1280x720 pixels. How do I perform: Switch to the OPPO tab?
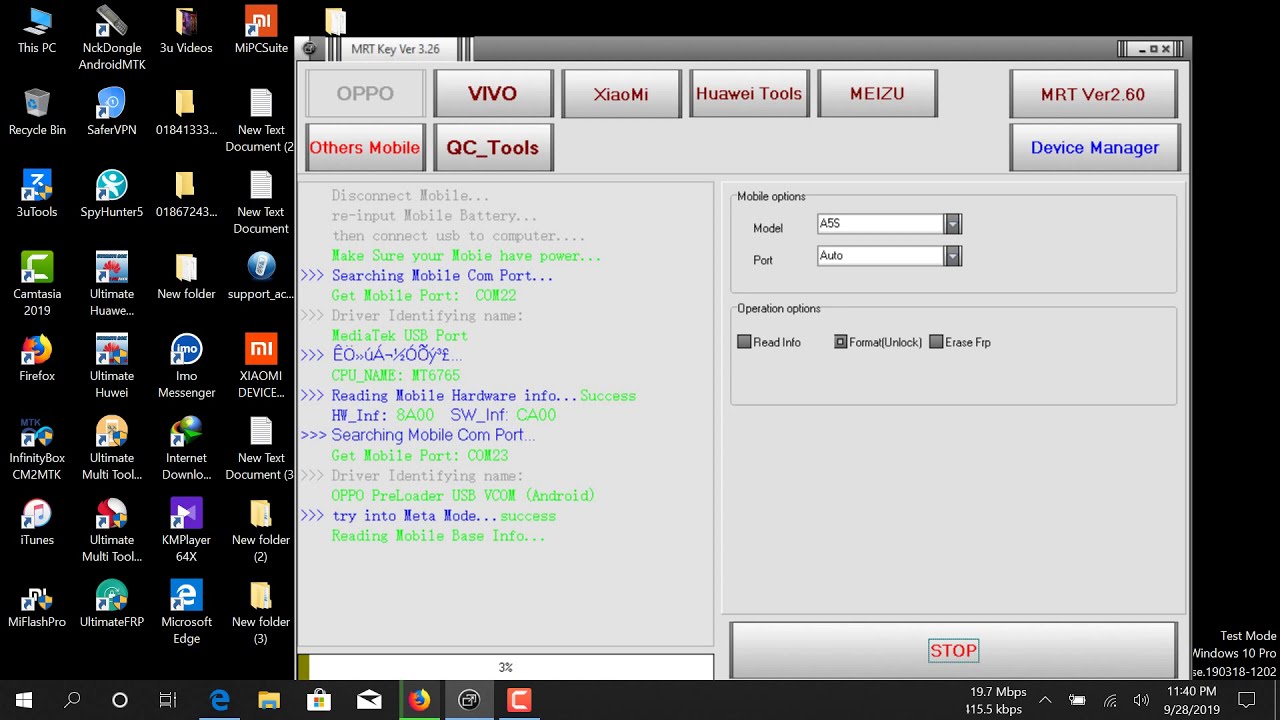coord(365,94)
